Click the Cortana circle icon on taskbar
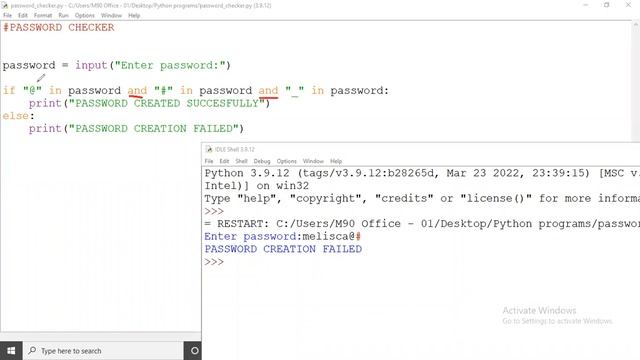Image resolution: width=640 pixels, height=360 pixels. point(195,351)
